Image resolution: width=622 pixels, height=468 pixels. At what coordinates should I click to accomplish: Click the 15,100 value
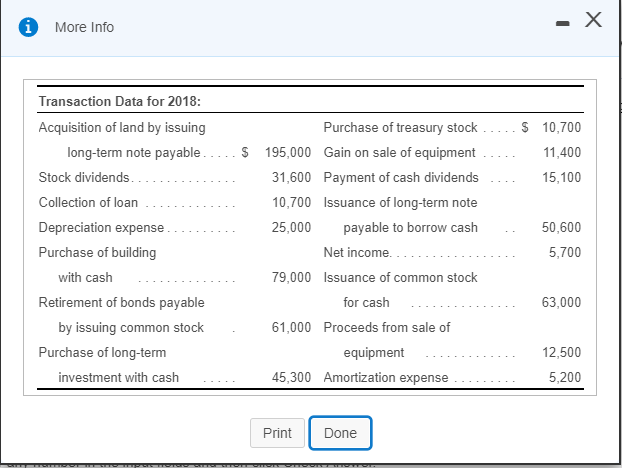562,177
